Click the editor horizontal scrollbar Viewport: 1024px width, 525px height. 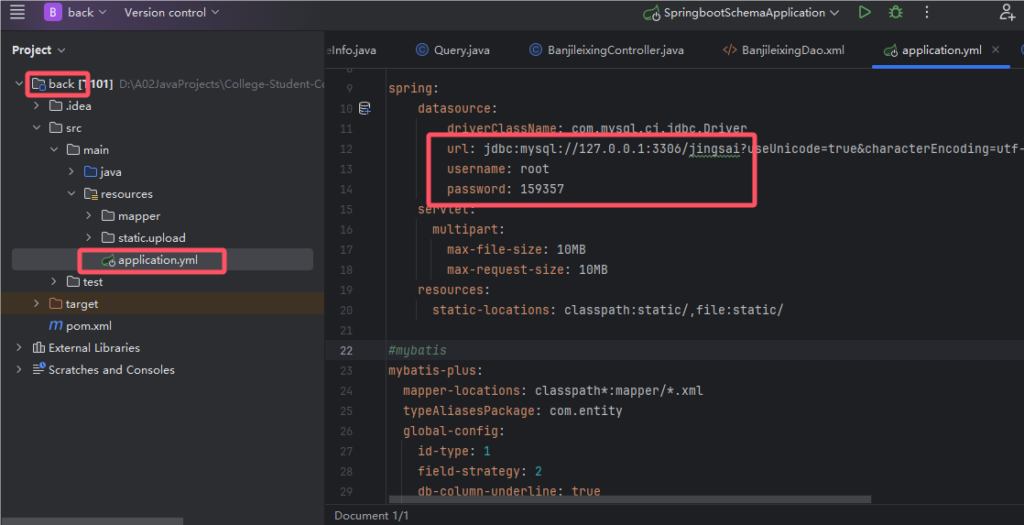tap(630, 500)
